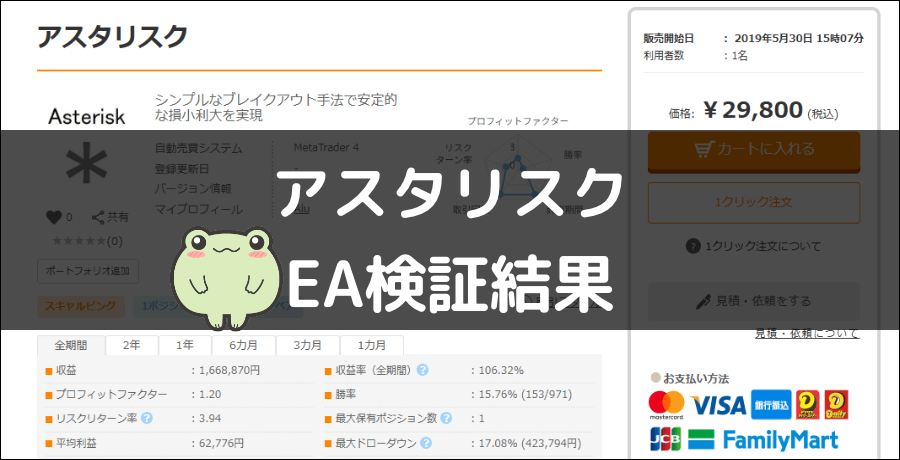Click the date 2019年5月30日 15時07分

(x=798, y=39)
